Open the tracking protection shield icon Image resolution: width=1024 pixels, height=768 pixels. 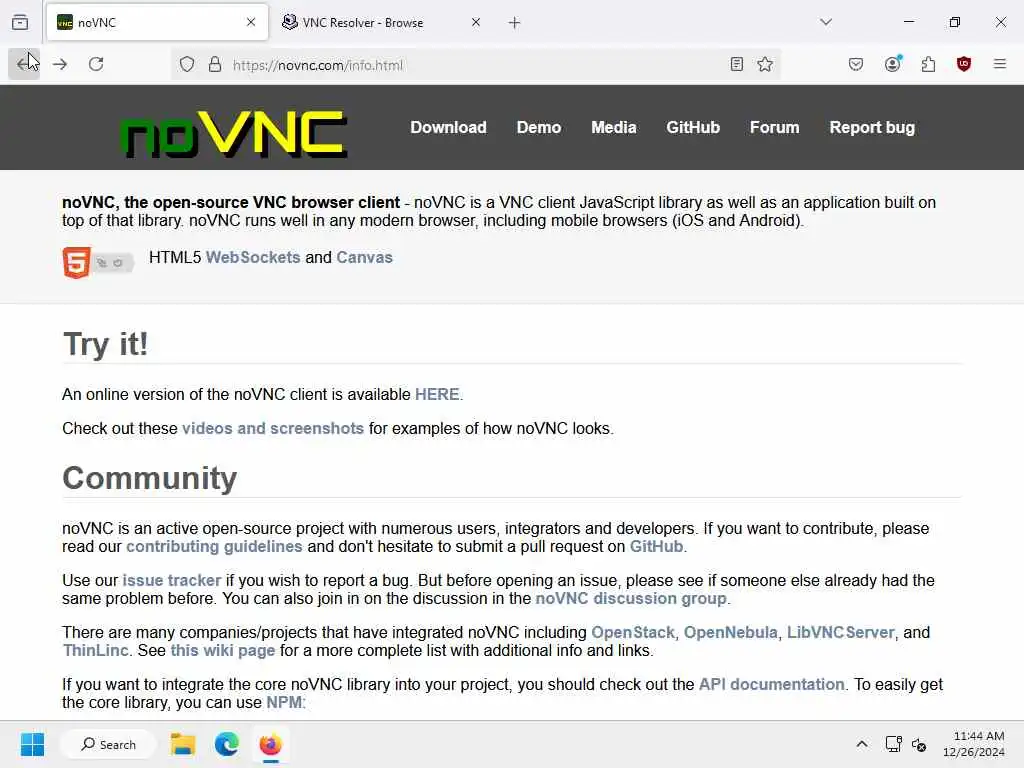[x=187, y=65]
